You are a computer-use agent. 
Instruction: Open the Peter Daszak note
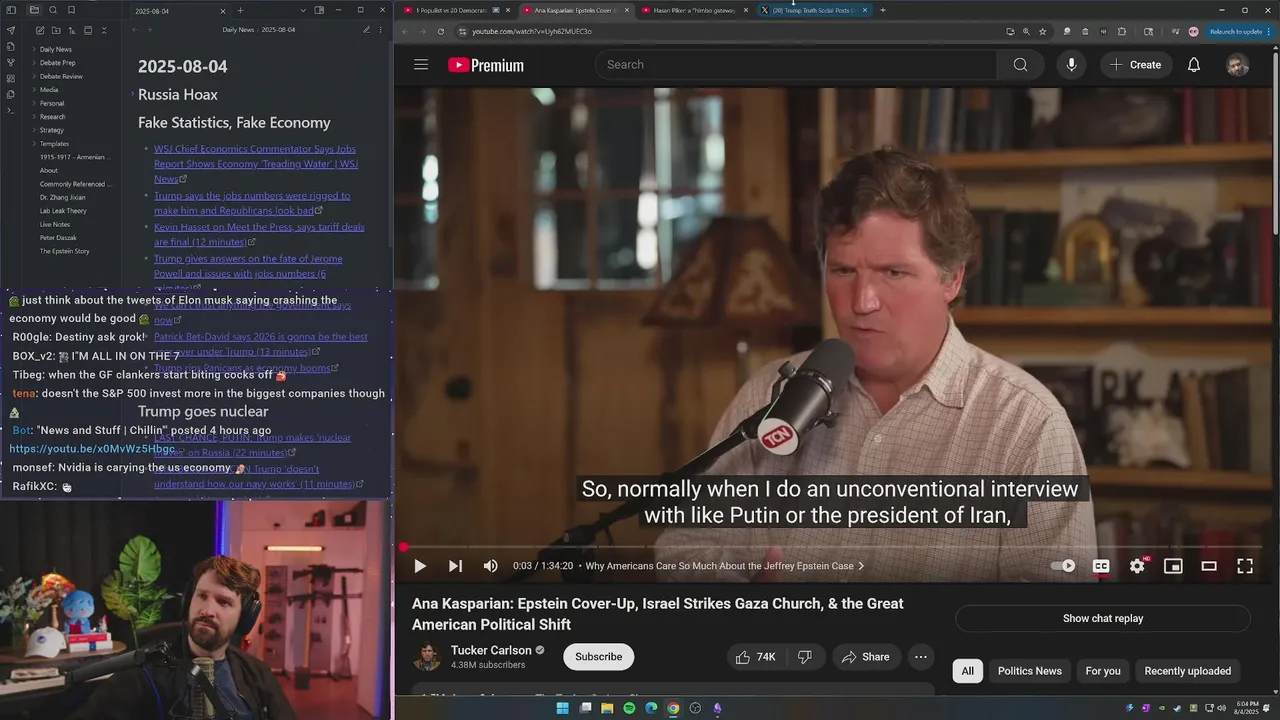(58, 238)
